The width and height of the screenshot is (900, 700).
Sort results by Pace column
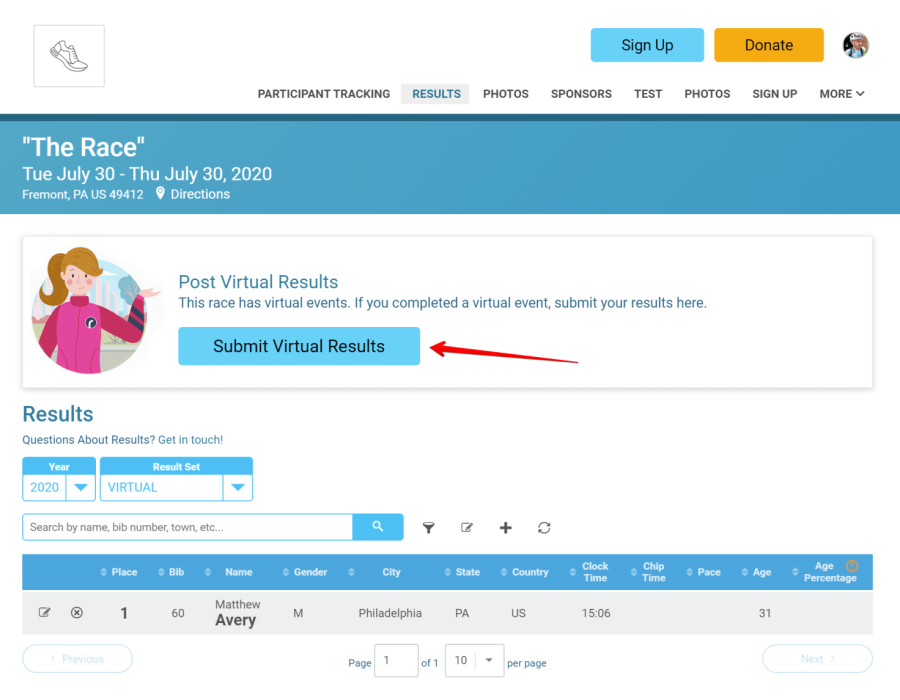pyautogui.click(x=704, y=572)
